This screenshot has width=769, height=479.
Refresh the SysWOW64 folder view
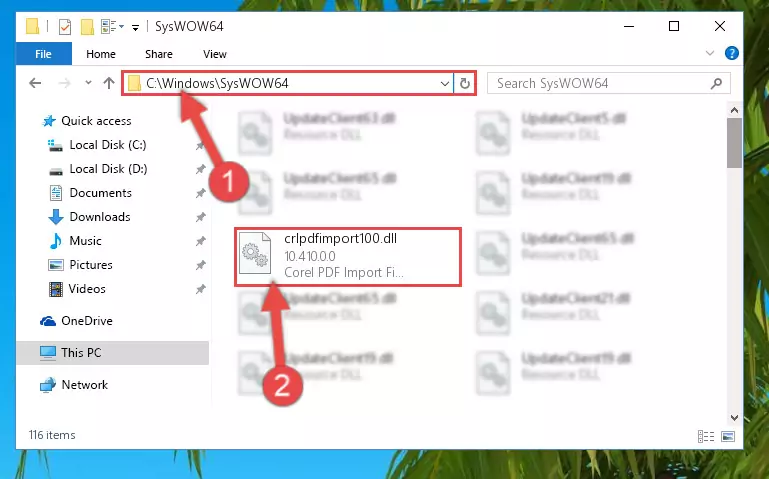click(x=464, y=83)
